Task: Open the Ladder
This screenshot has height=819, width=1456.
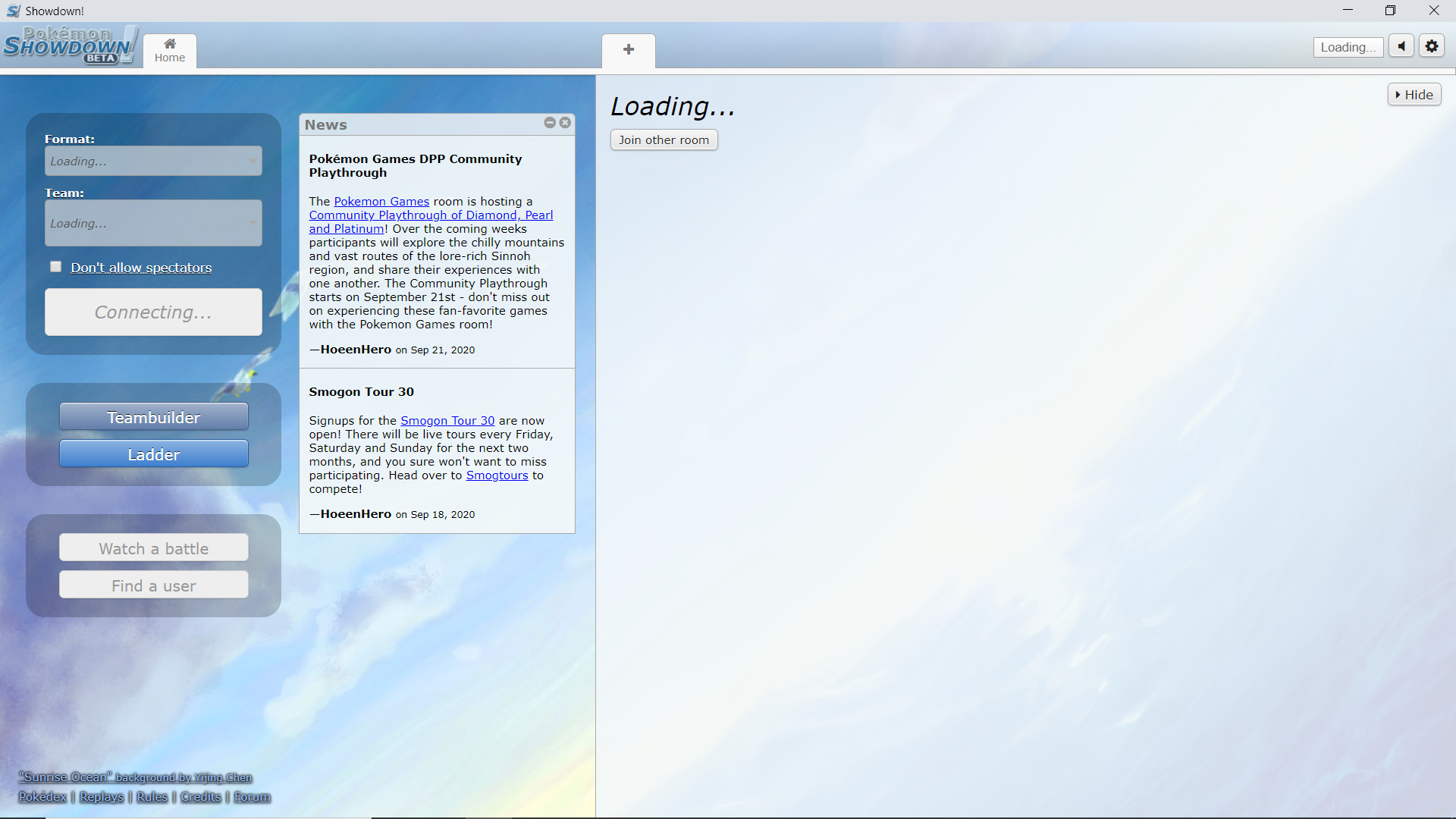Action: 154,455
